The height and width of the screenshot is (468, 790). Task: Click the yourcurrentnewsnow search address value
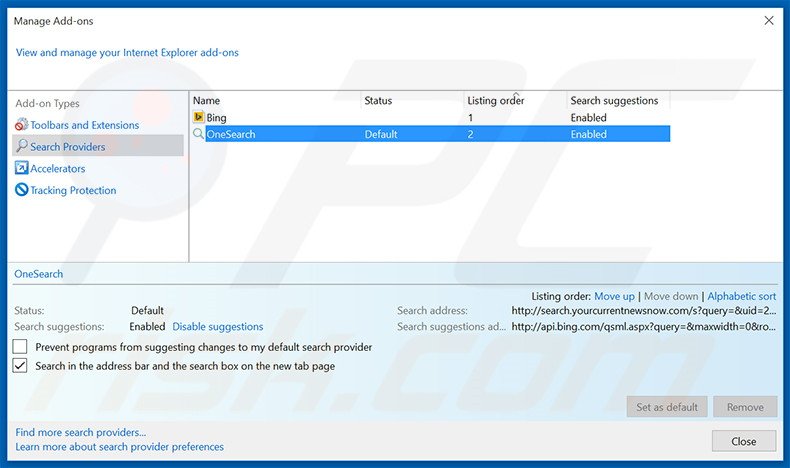[644, 310]
